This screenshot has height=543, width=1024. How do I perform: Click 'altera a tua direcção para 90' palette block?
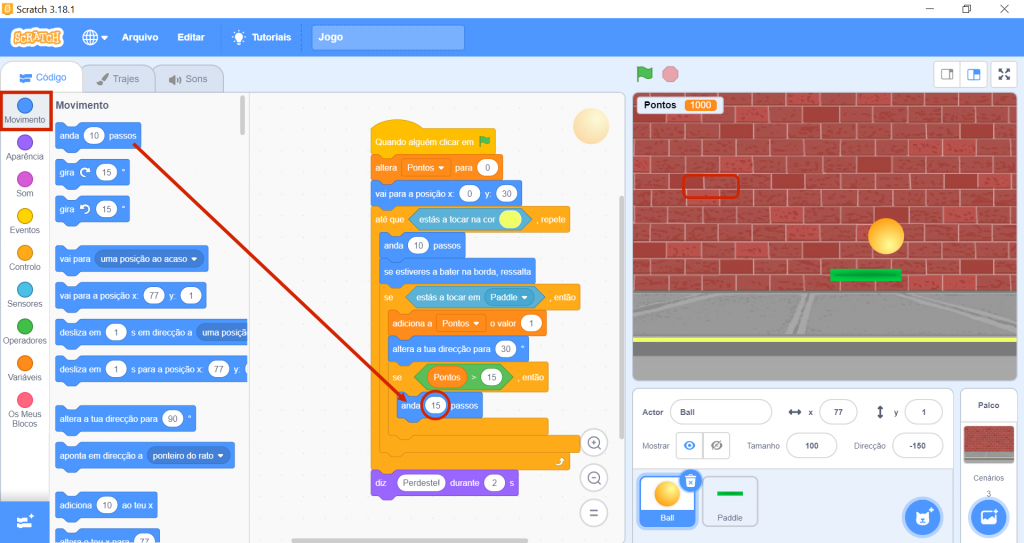(x=125, y=419)
